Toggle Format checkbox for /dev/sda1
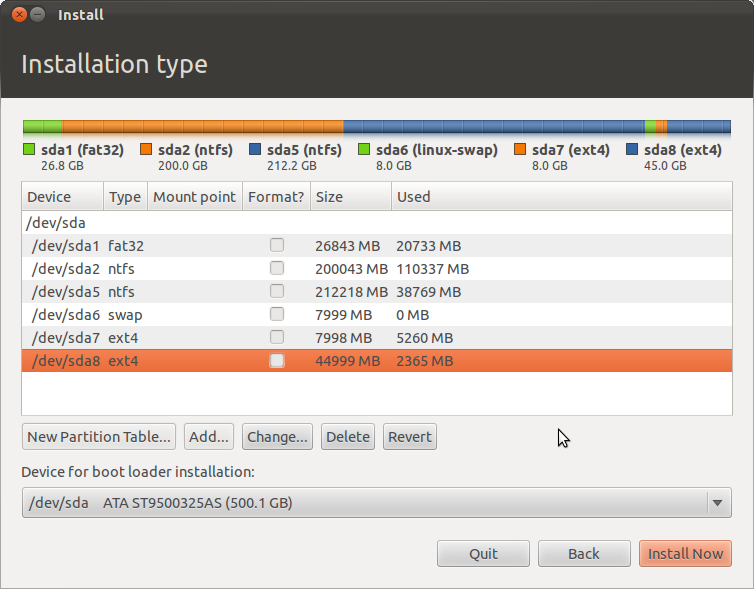Screen dimensions: 754x589 click(x=277, y=245)
